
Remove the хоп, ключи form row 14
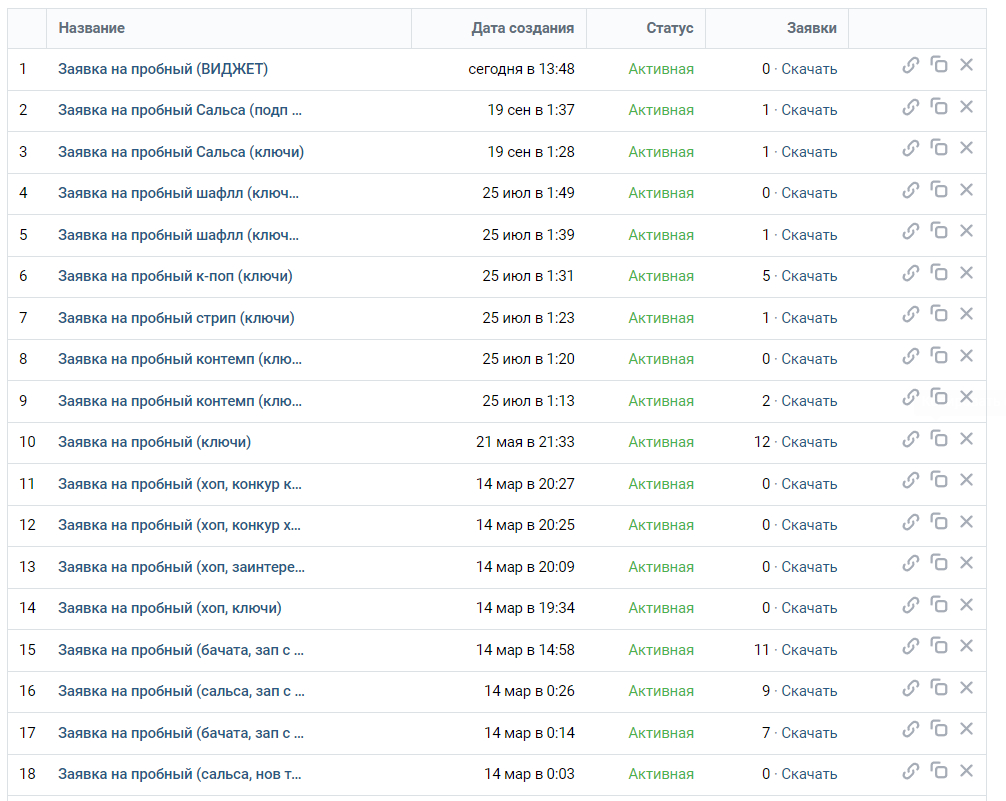point(967,605)
